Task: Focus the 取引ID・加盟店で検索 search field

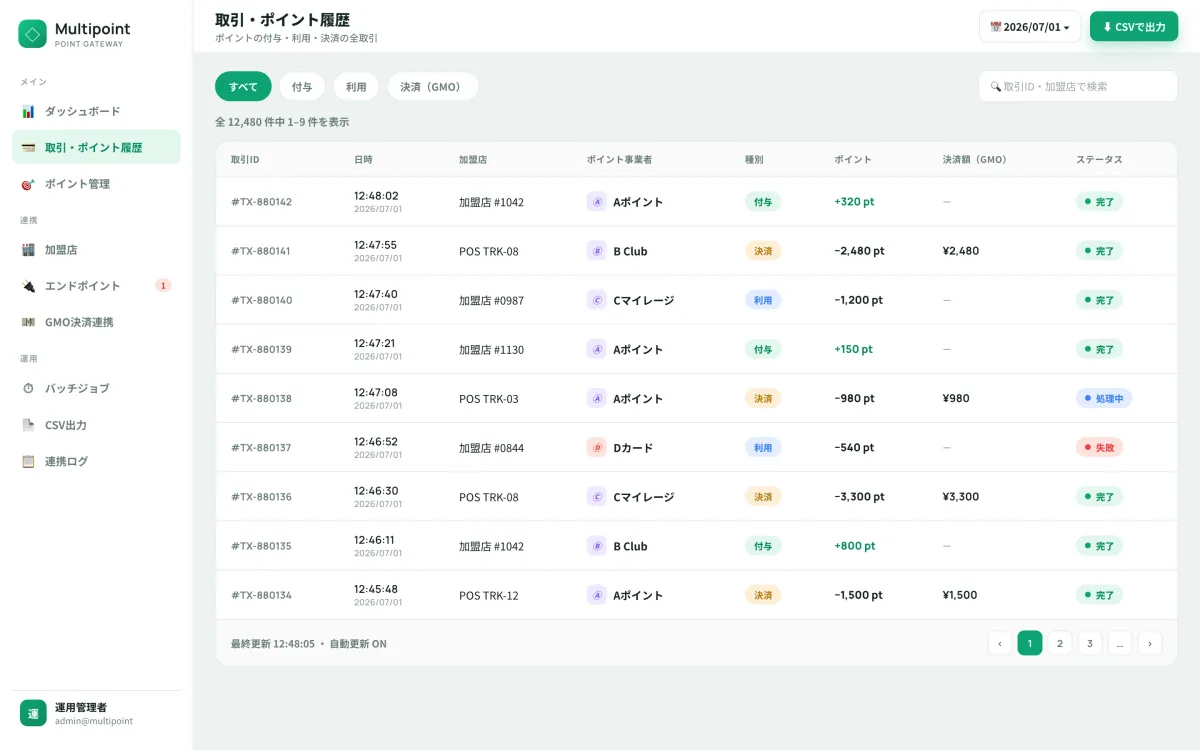Action: 1078,86
